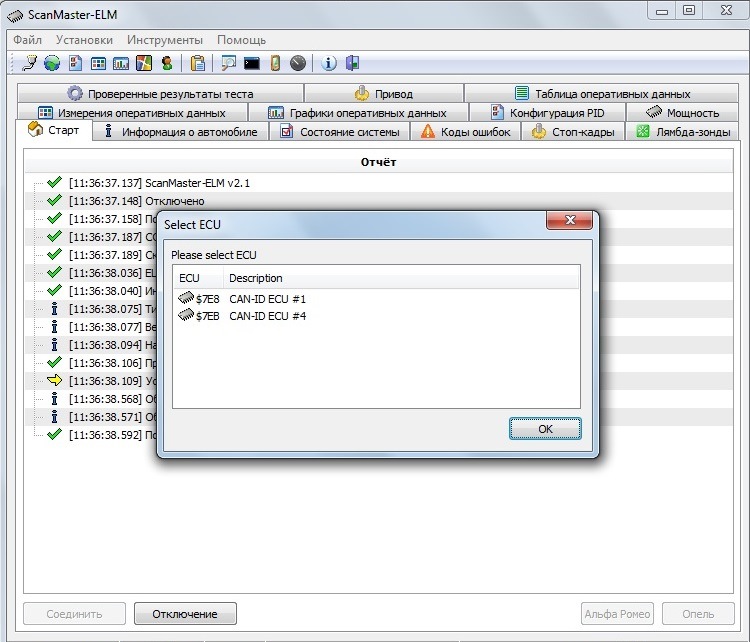
Task: Click the Description column header
Action: (x=401, y=278)
